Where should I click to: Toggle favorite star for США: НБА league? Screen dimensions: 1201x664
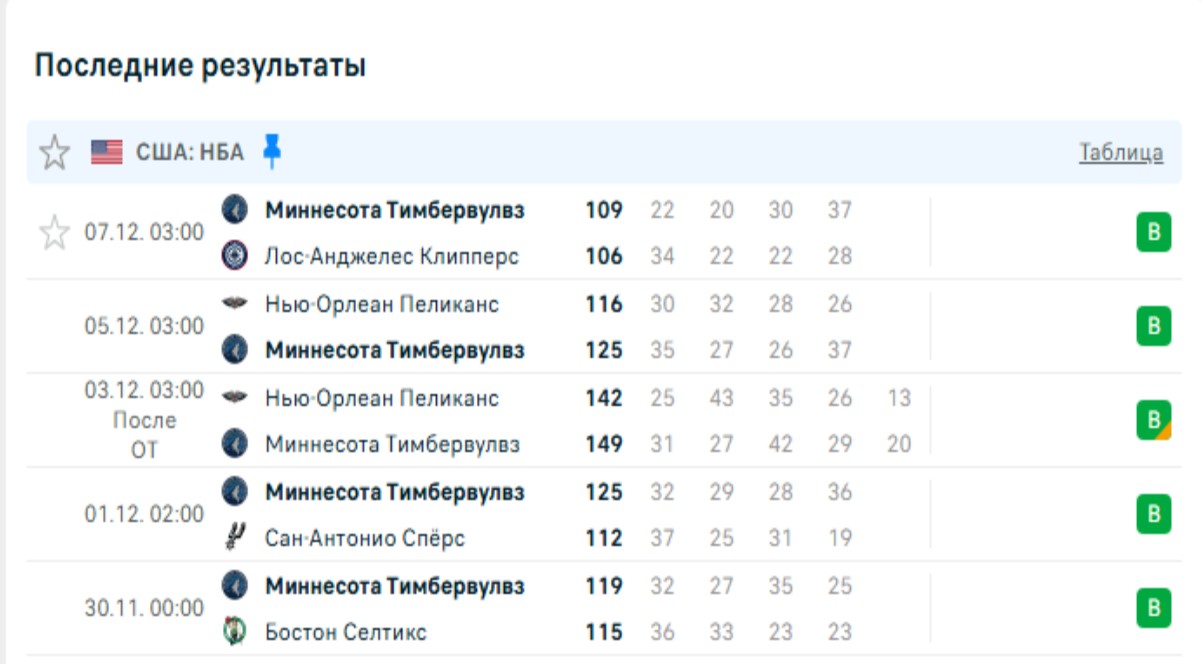tap(54, 153)
